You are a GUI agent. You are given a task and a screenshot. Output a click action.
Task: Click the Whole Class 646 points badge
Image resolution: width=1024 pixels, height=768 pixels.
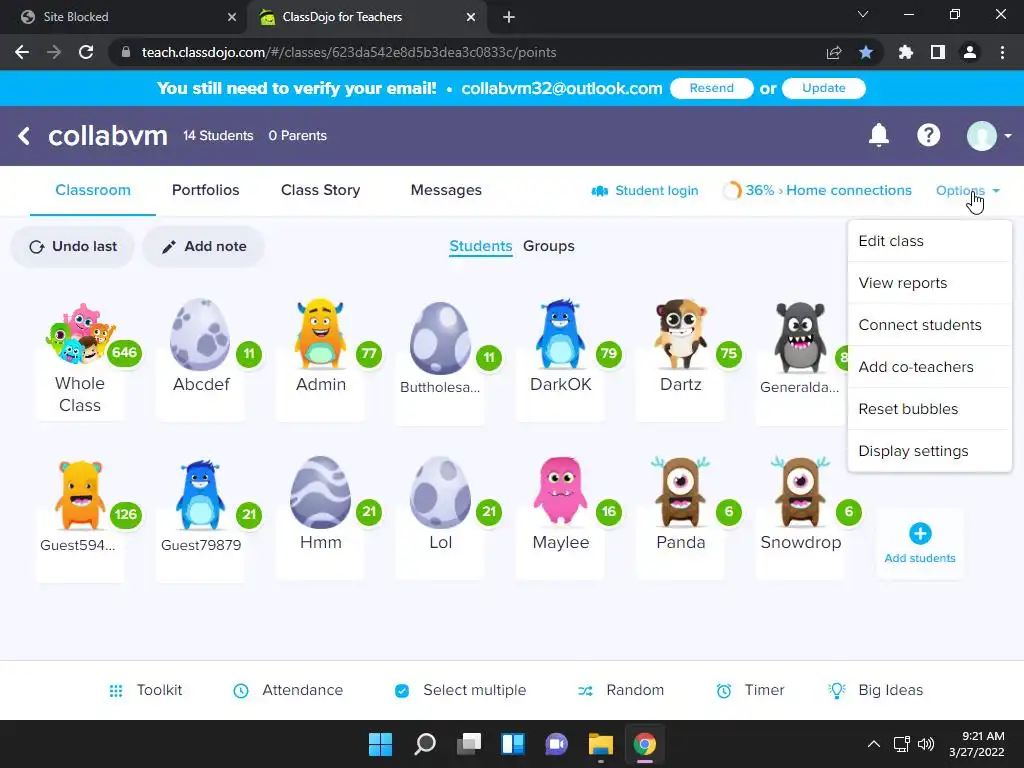coord(124,353)
